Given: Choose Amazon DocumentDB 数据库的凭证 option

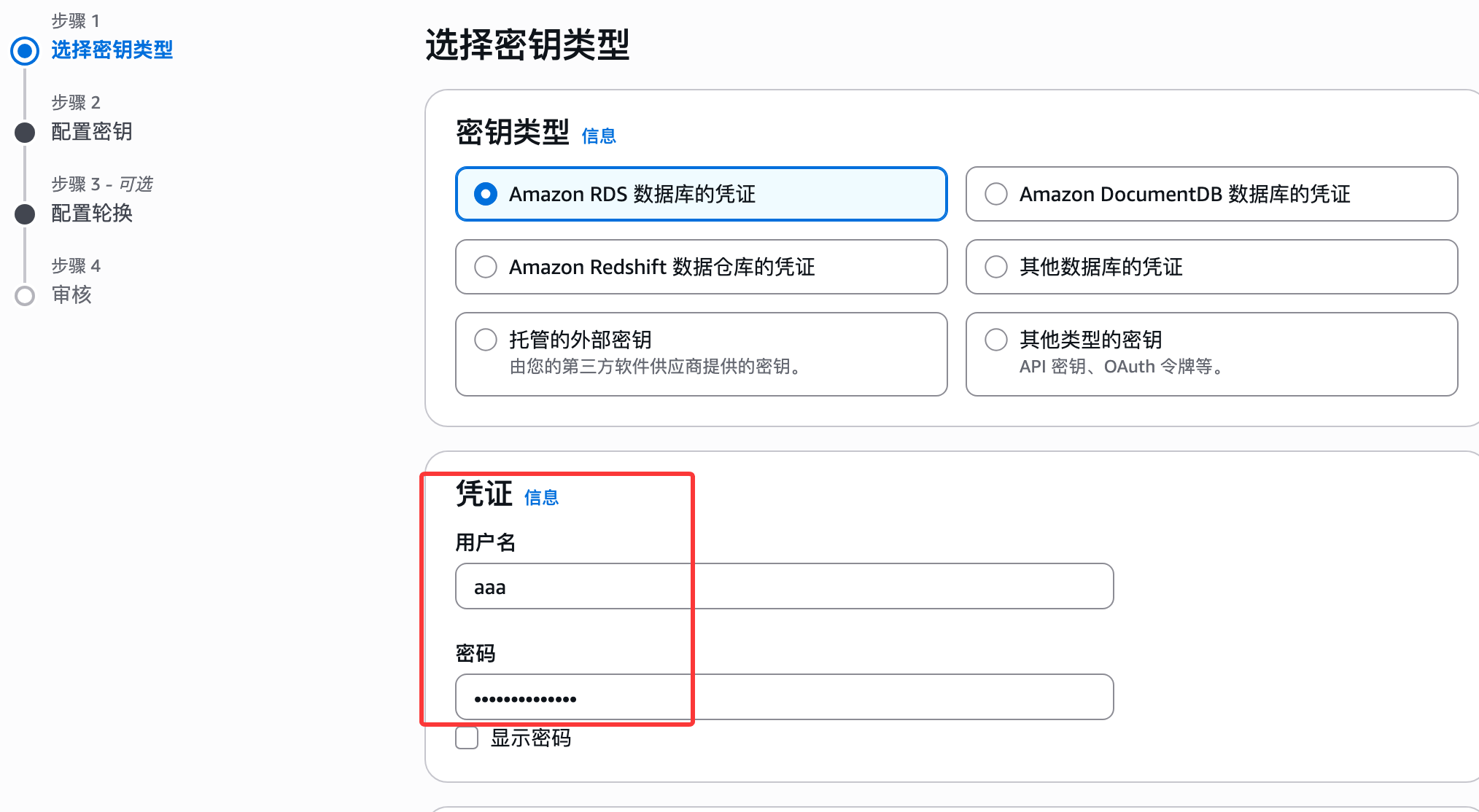Looking at the screenshot, I should point(996,194).
